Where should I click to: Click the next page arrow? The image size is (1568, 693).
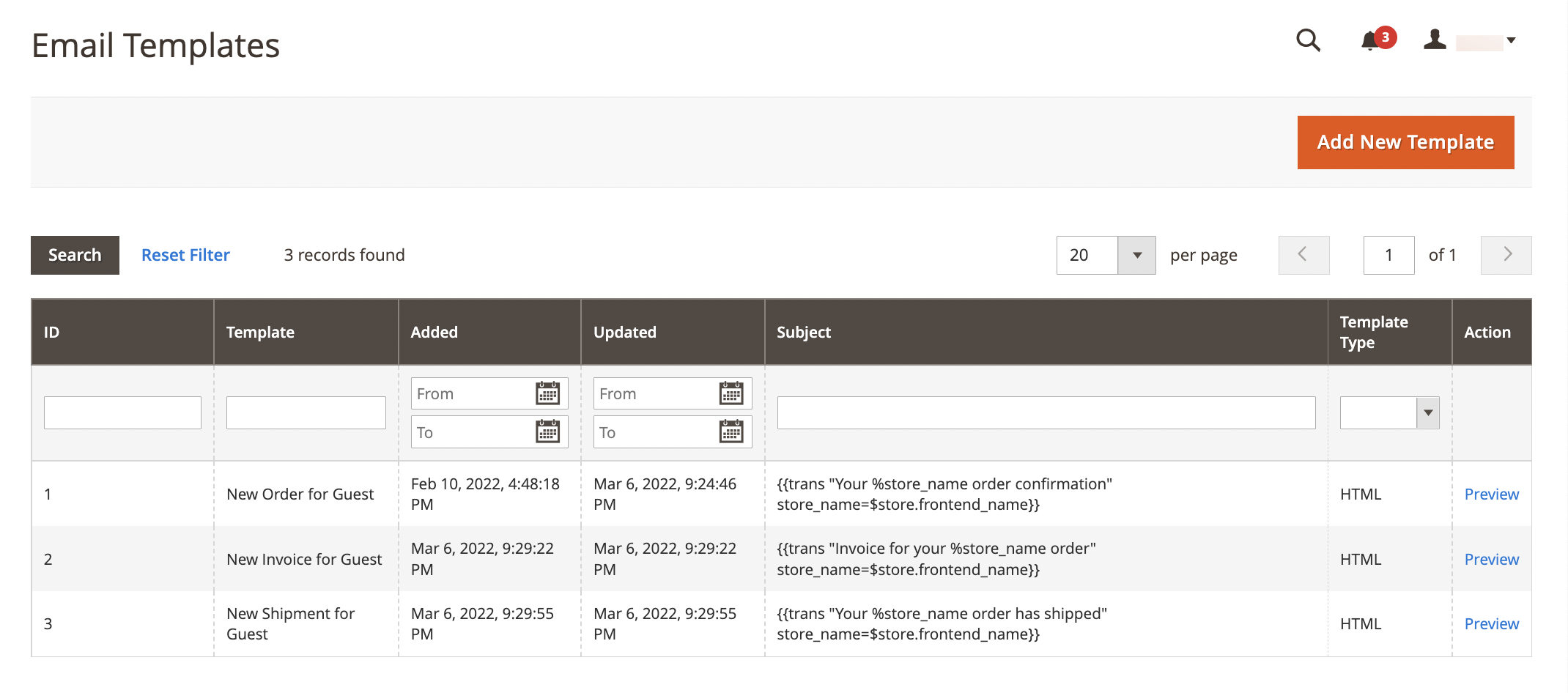click(x=1506, y=255)
